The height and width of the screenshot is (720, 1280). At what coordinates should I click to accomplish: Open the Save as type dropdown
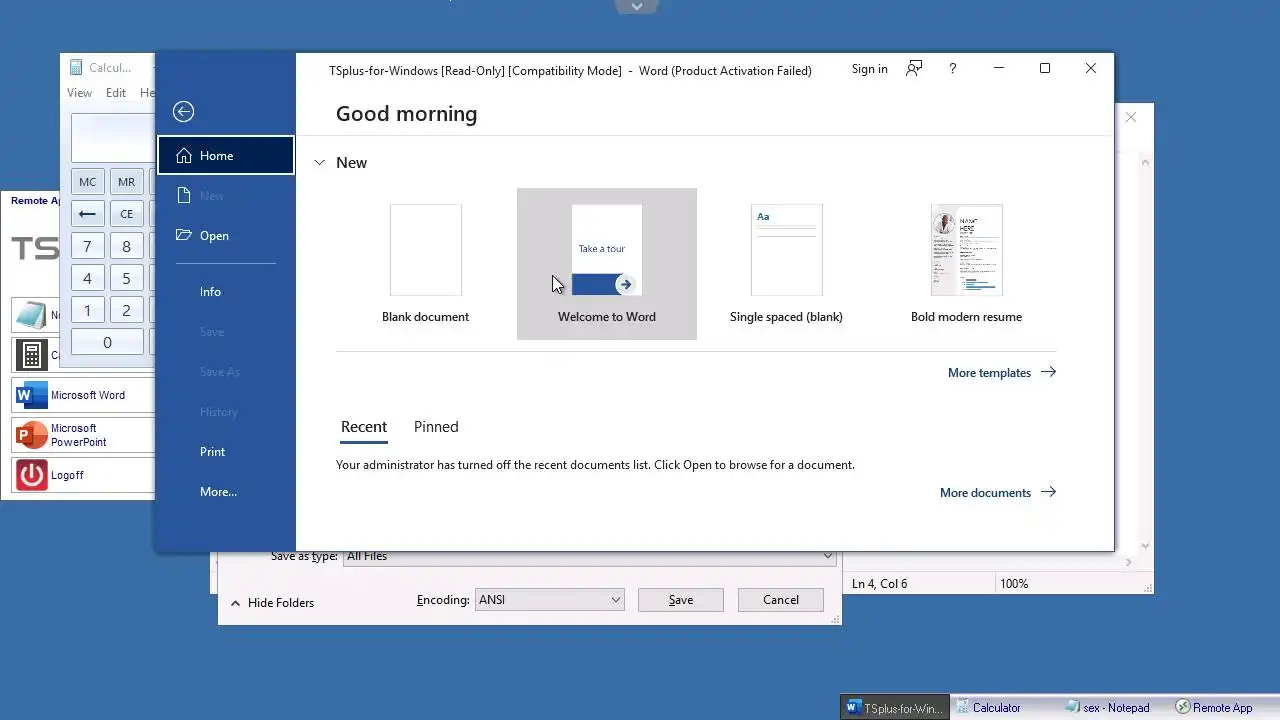pyautogui.click(x=590, y=557)
